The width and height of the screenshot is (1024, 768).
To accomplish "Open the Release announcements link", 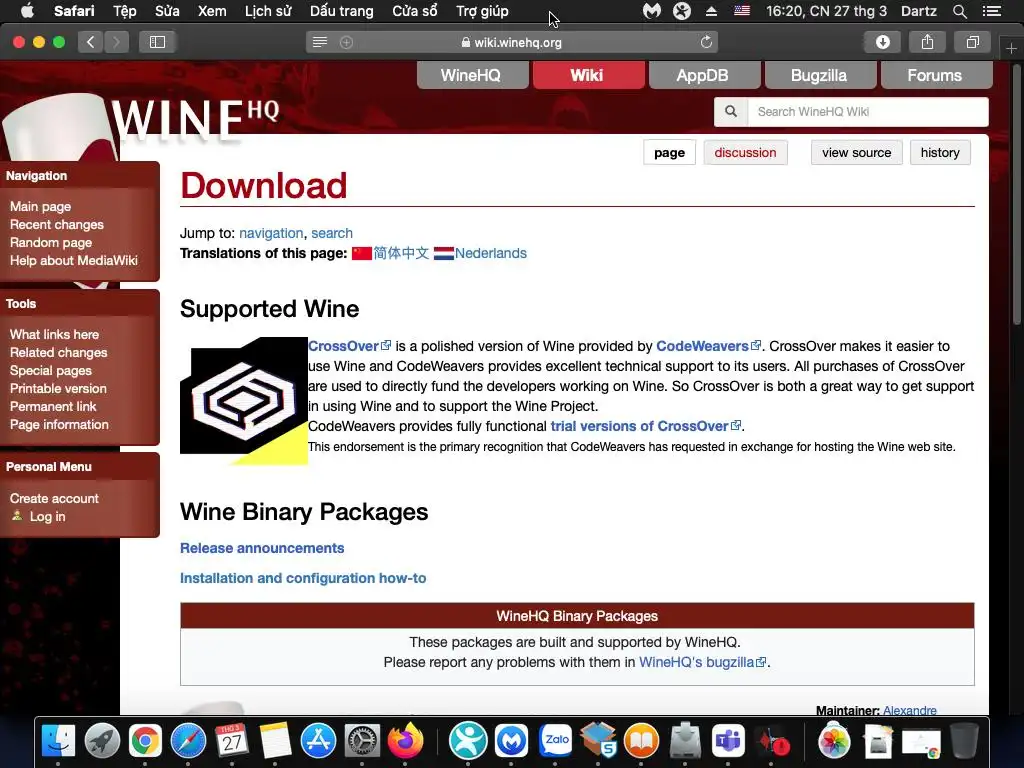I will [x=262, y=548].
